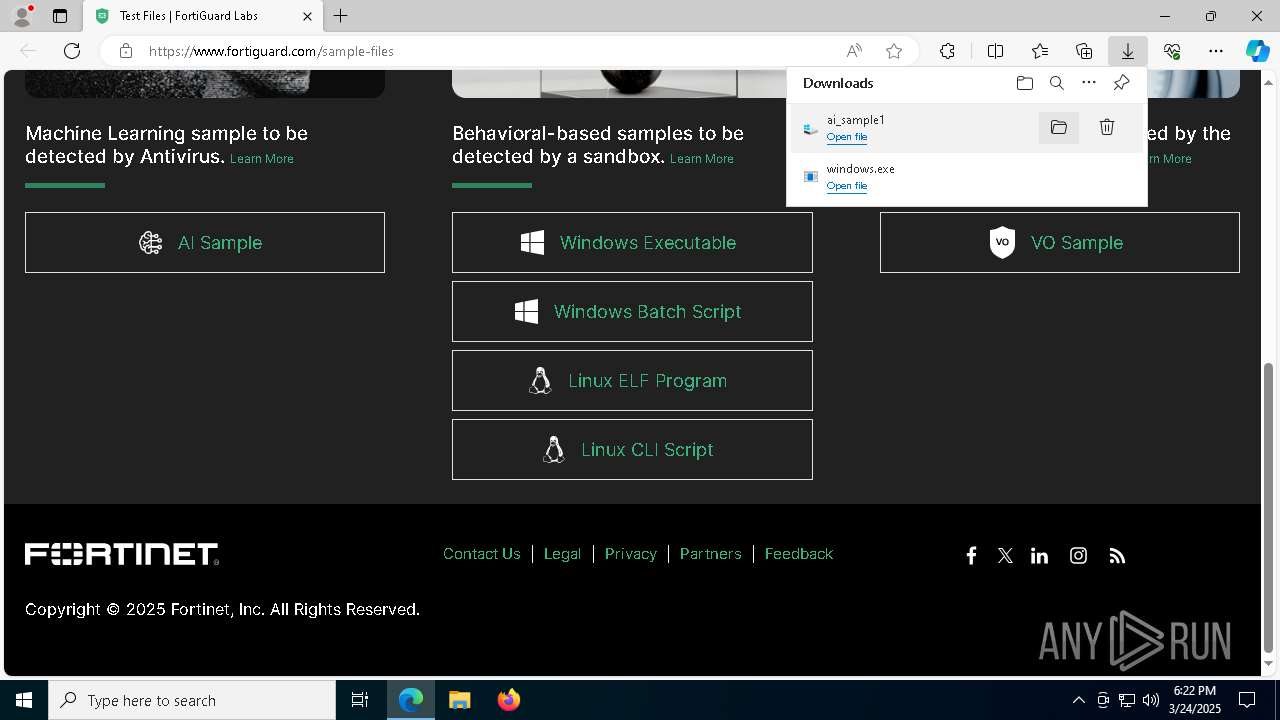Select the windows.exe download entry
Screen dimensions: 1280x720
[966, 177]
